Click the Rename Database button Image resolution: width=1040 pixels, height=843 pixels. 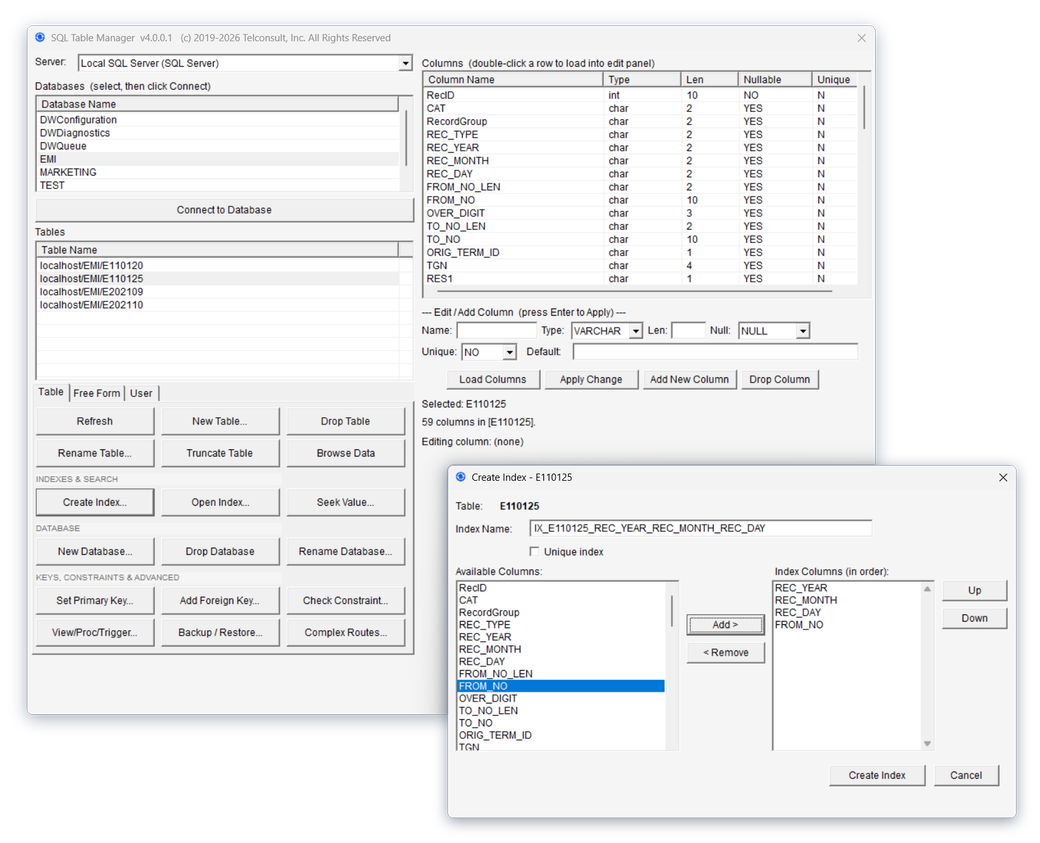click(x=346, y=551)
